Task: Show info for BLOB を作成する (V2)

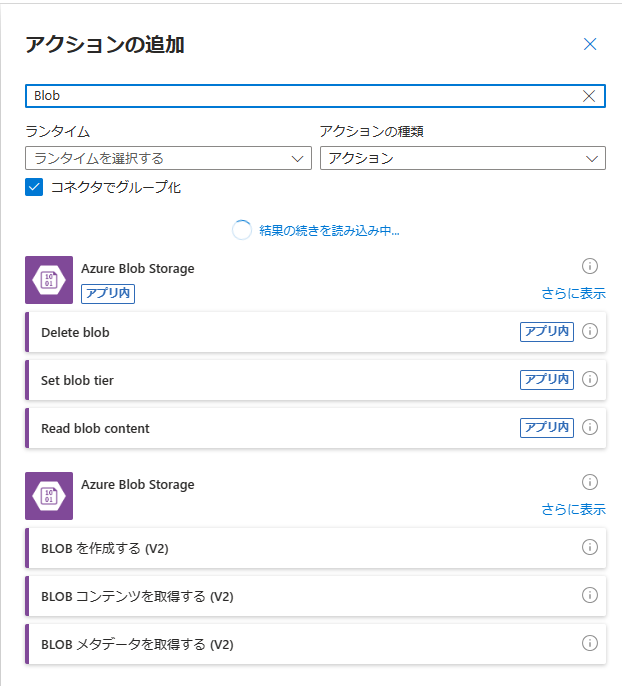Action: [x=590, y=547]
